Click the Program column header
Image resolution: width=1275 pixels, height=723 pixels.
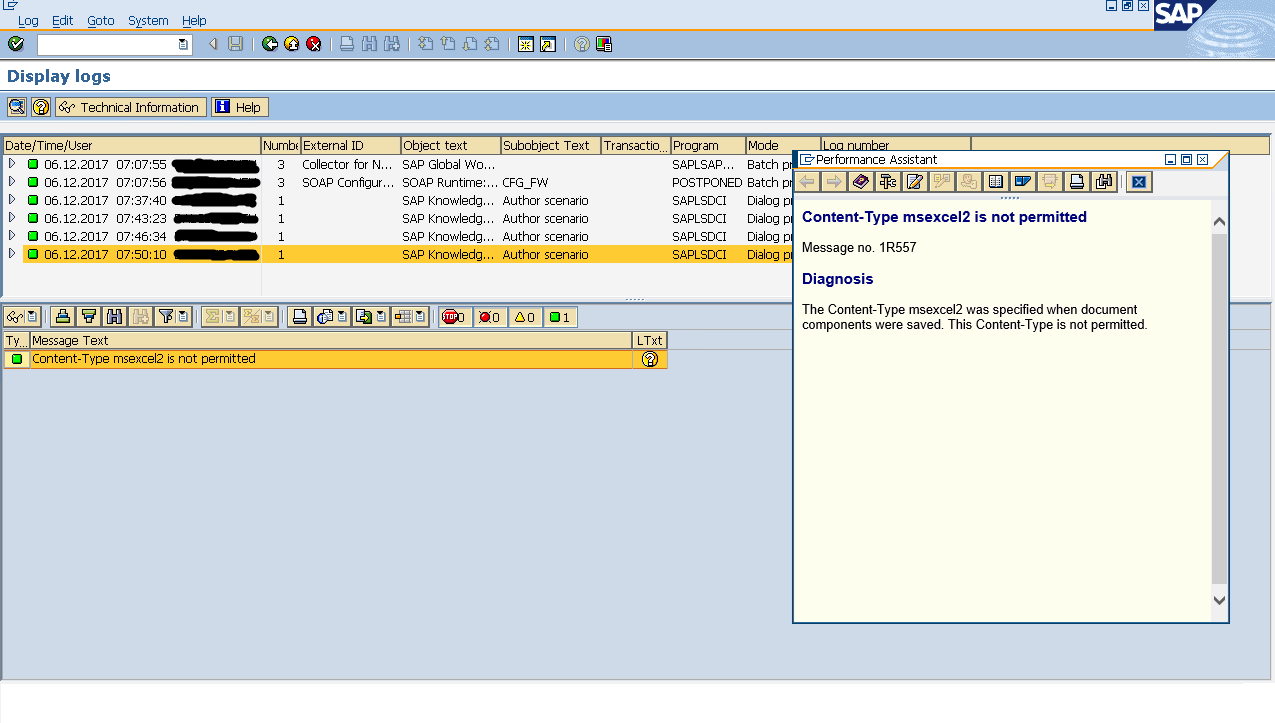[708, 146]
